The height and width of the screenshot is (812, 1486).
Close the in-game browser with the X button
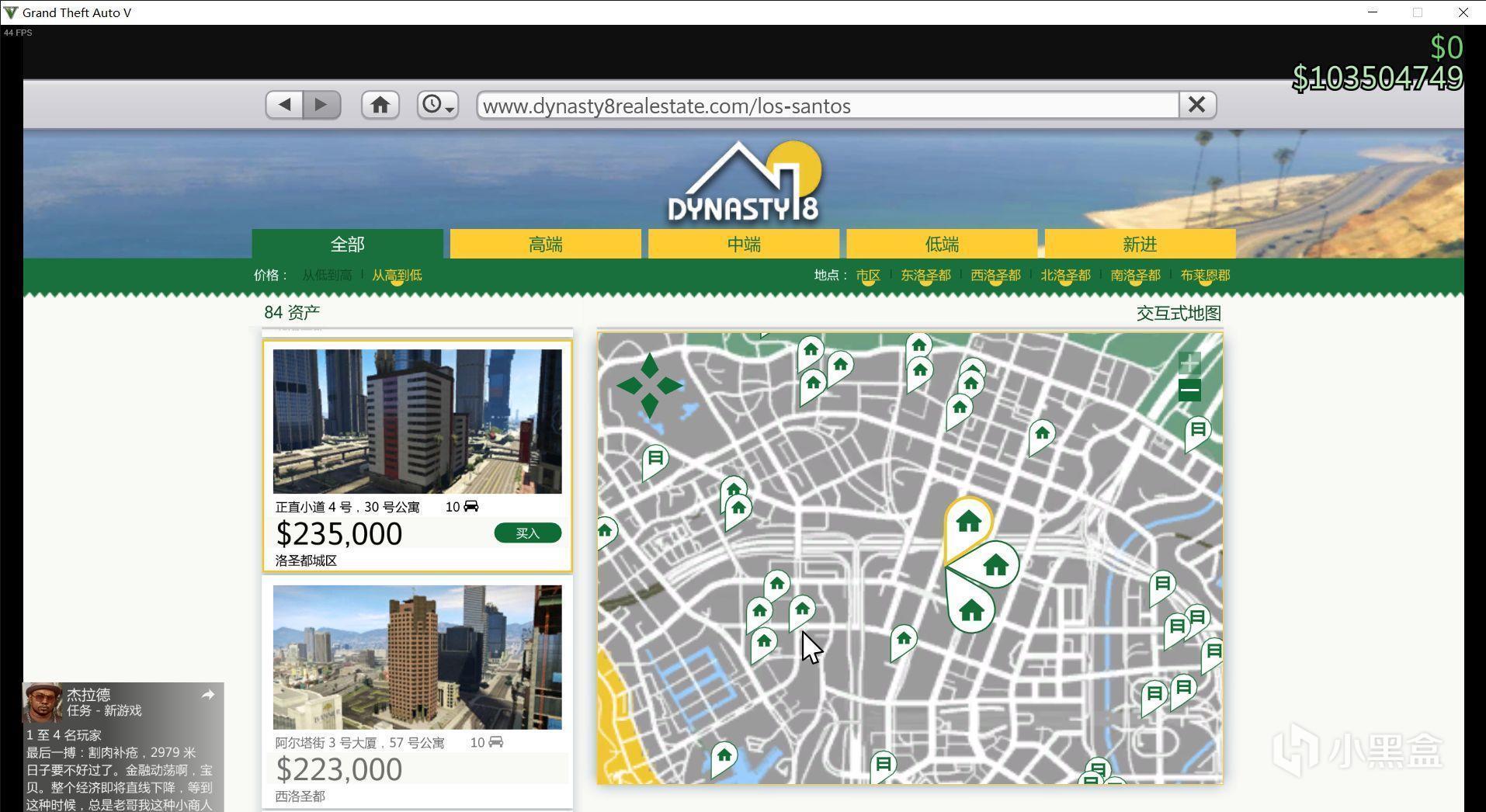(1196, 105)
